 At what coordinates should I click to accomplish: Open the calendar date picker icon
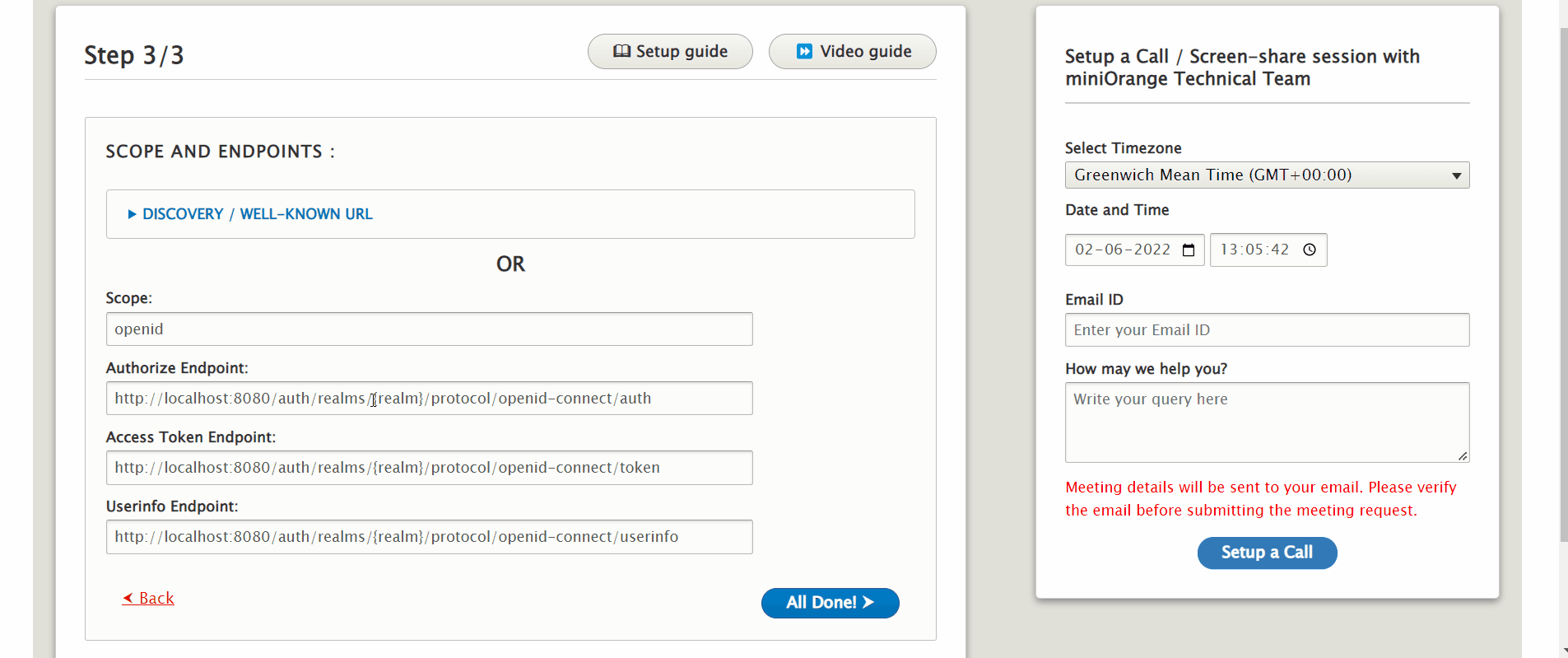[x=1189, y=250]
